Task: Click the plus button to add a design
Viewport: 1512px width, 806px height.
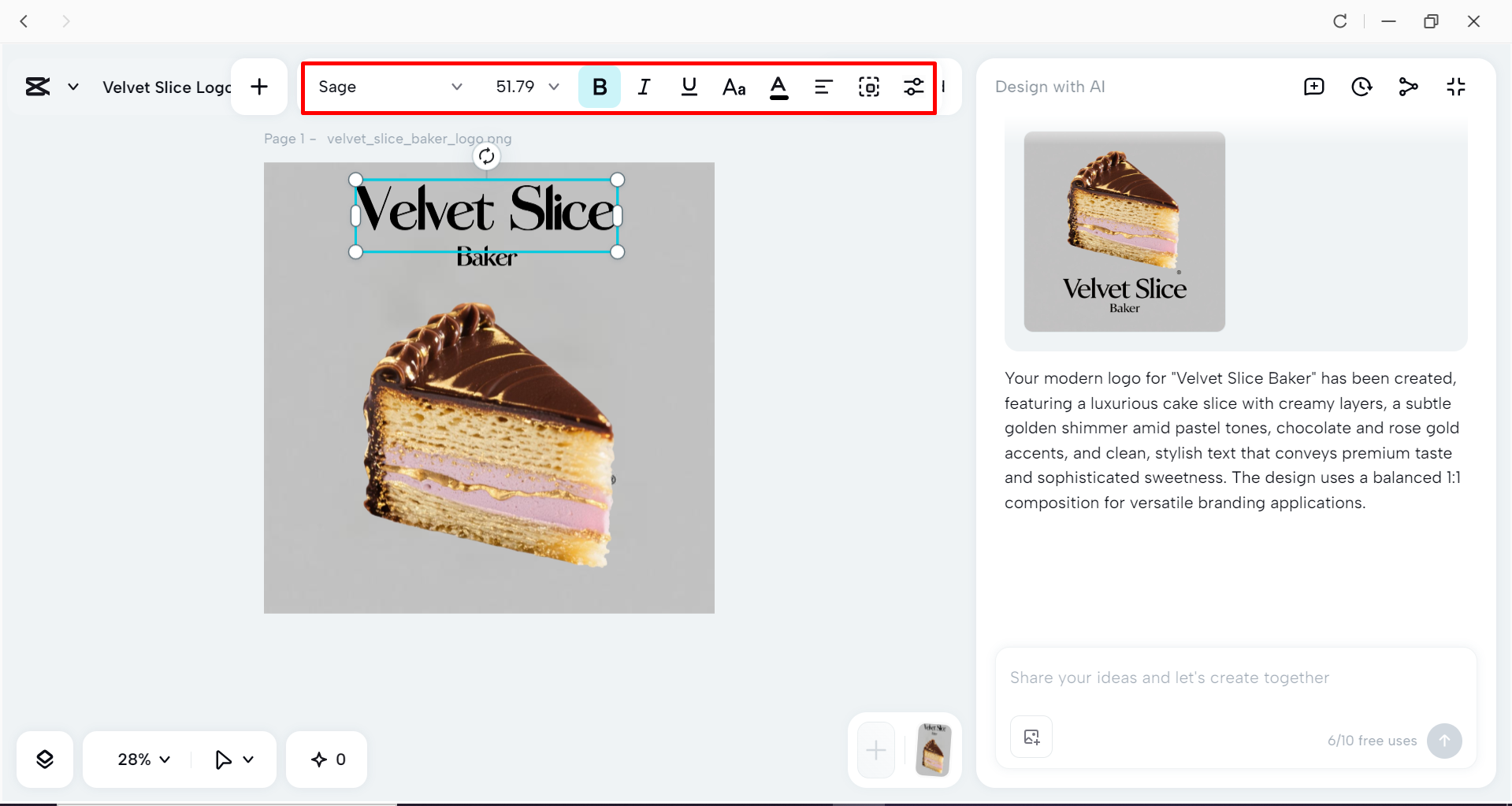Action: click(x=258, y=87)
